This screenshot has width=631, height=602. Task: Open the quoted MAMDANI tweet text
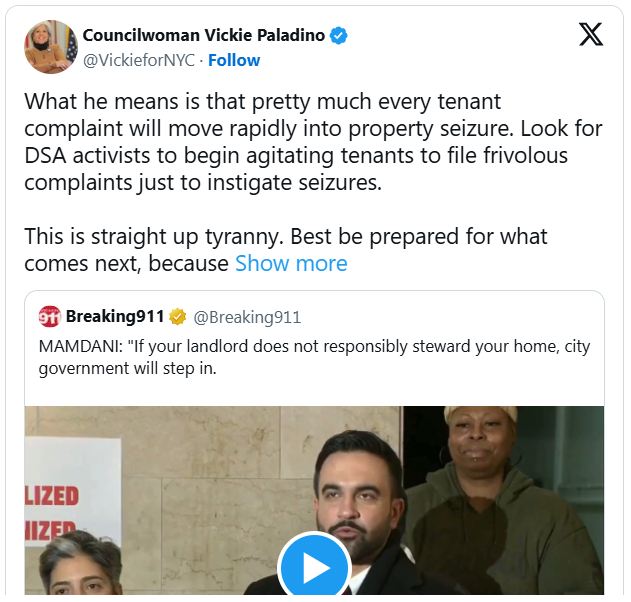tap(314, 357)
